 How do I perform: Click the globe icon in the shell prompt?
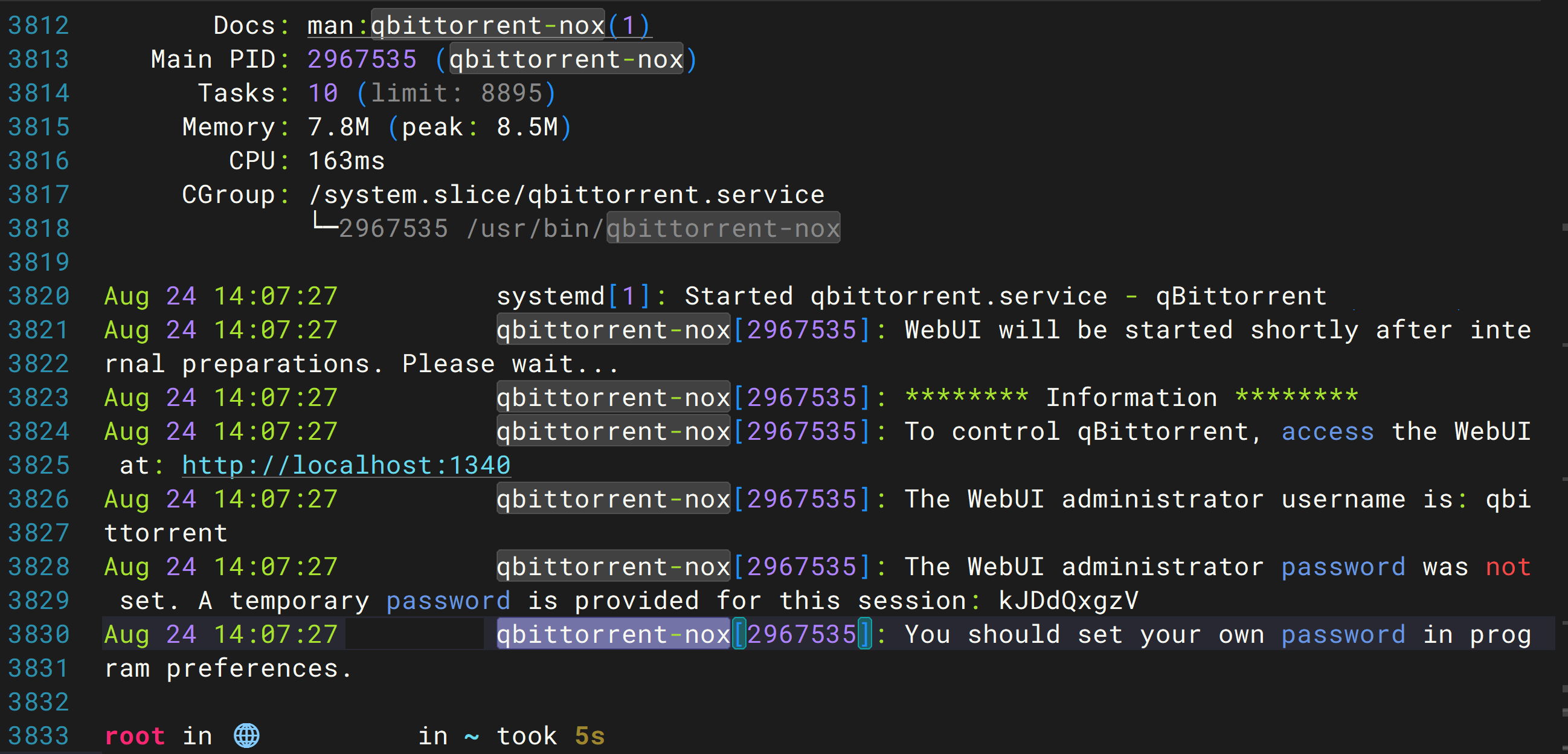[246, 736]
